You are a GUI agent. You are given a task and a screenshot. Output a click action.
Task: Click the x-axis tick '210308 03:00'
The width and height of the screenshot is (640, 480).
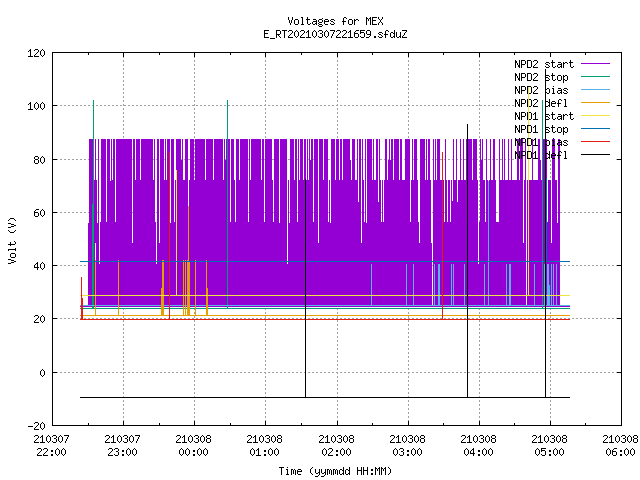pos(408,446)
